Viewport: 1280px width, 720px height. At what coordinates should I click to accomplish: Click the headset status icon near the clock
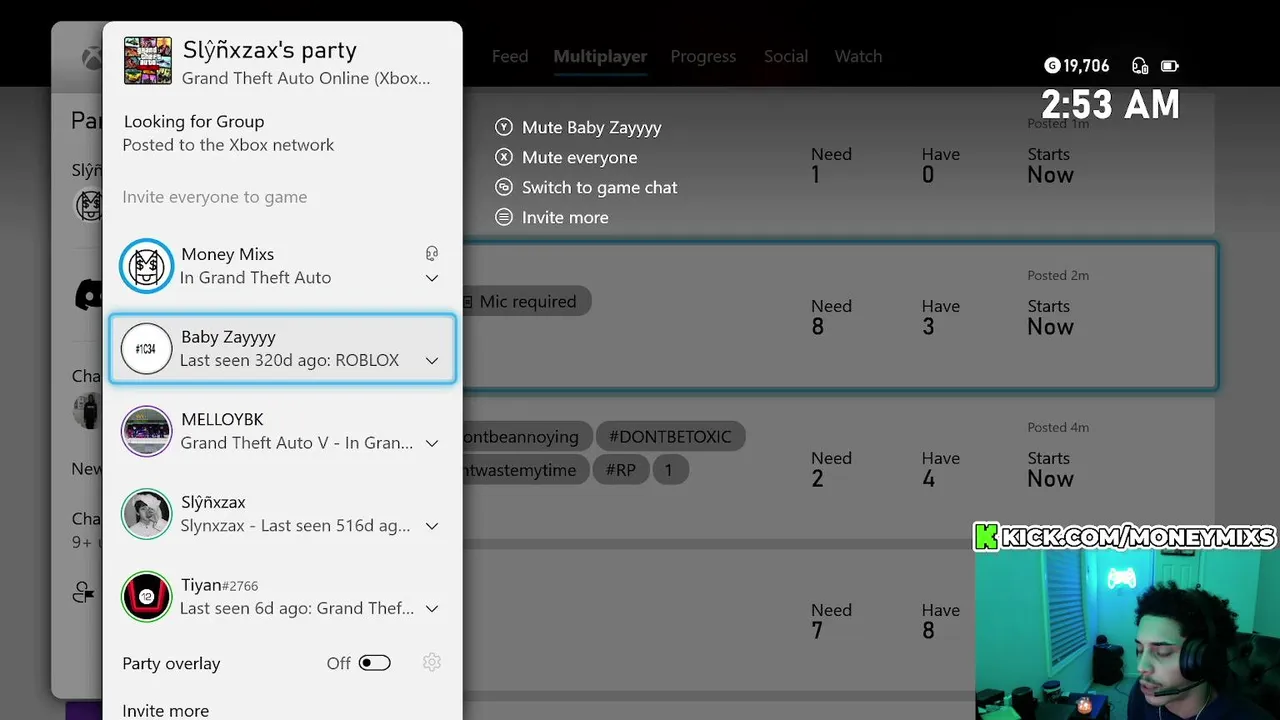pyautogui.click(x=1140, y=66)
